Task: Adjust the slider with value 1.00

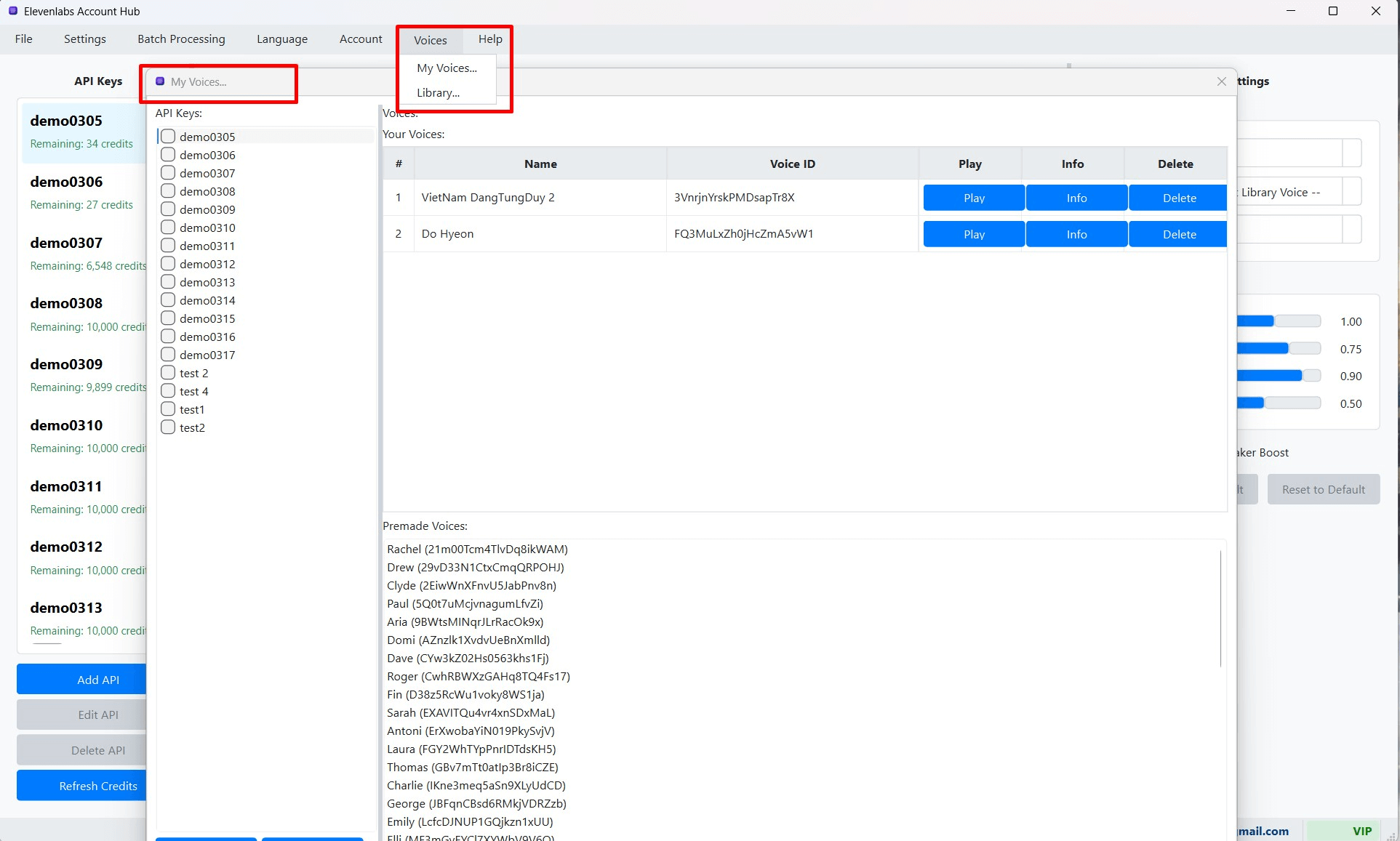Action: click(x=1279, y=321)
